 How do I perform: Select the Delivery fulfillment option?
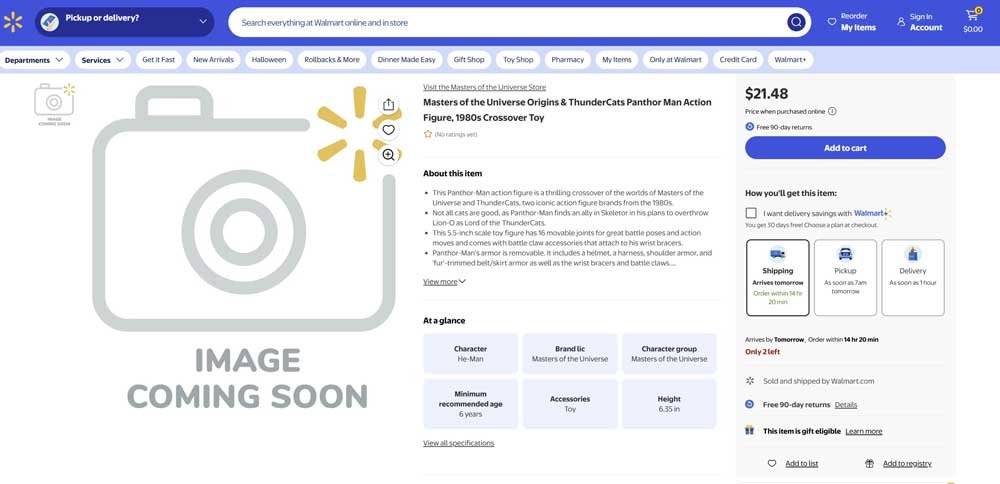pyautogui.click(x=912, y=277)
